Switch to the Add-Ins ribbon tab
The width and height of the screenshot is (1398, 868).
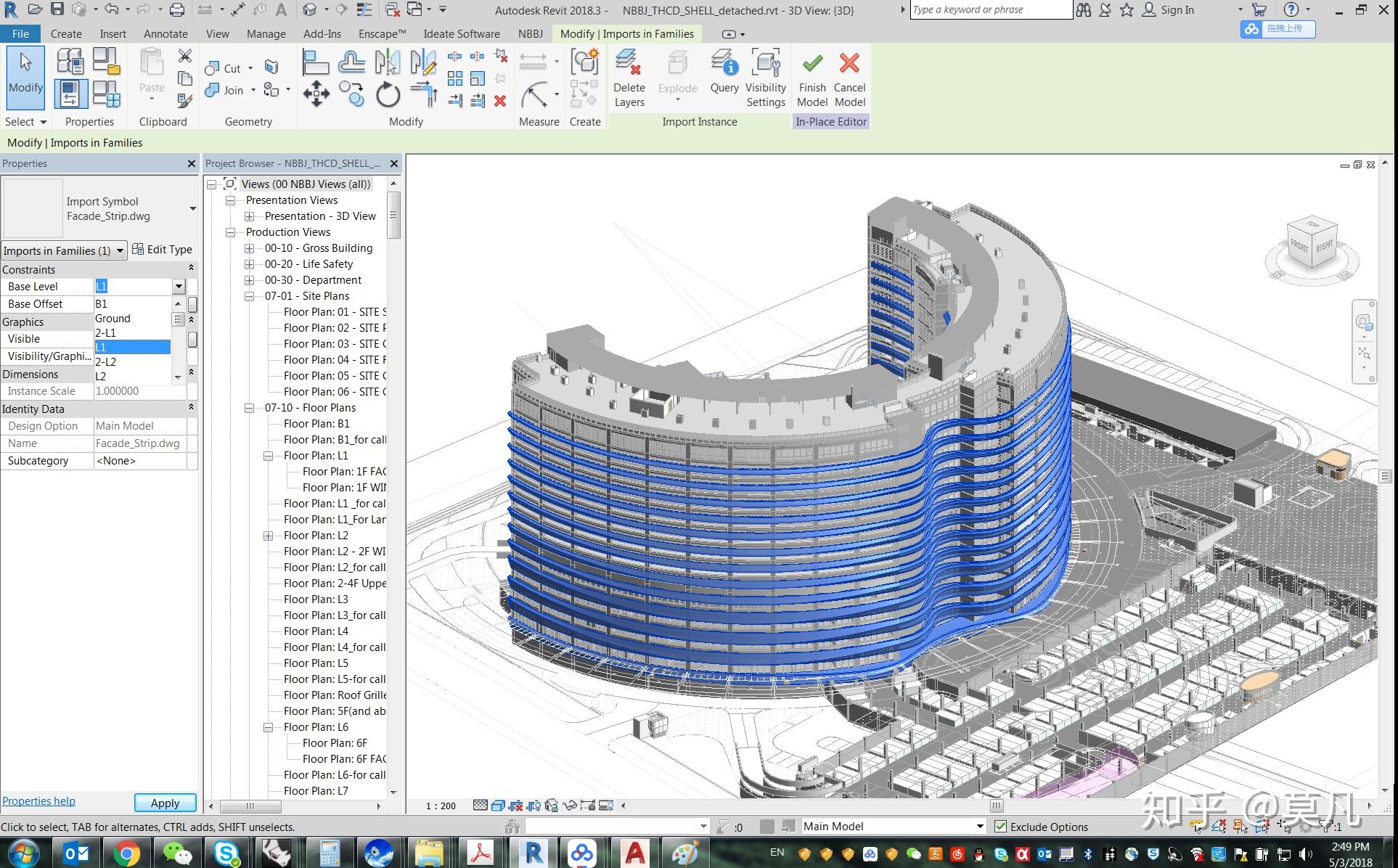tap(322, 34)
